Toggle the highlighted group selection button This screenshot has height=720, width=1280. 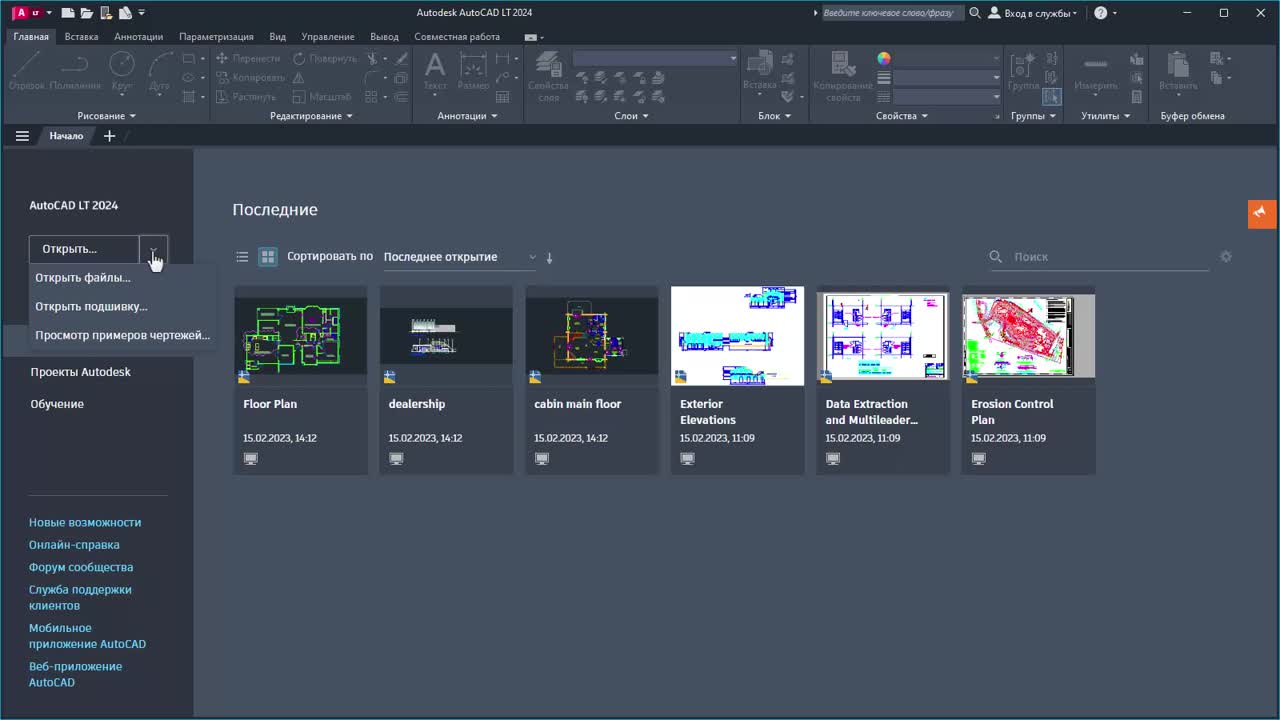1051,97
